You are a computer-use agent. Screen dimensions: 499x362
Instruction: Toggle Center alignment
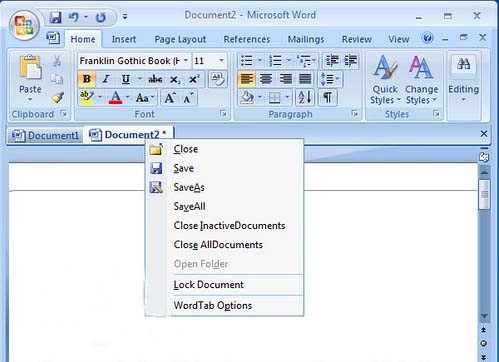(x=266, y=79)
